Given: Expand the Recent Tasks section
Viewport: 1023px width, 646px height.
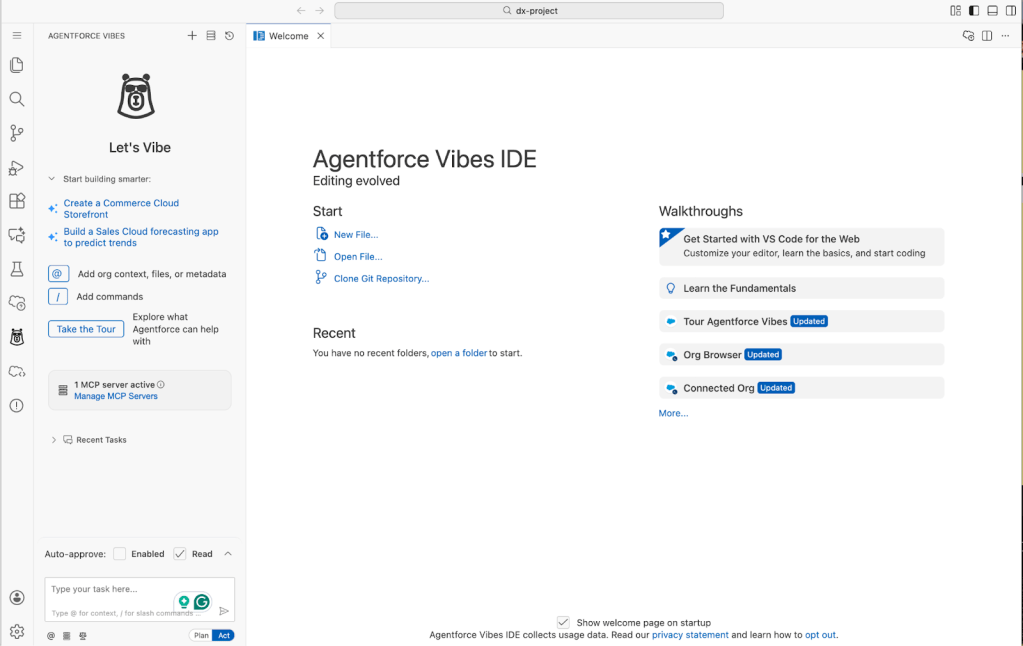Looking at the screenshot, I should [54, 440].
